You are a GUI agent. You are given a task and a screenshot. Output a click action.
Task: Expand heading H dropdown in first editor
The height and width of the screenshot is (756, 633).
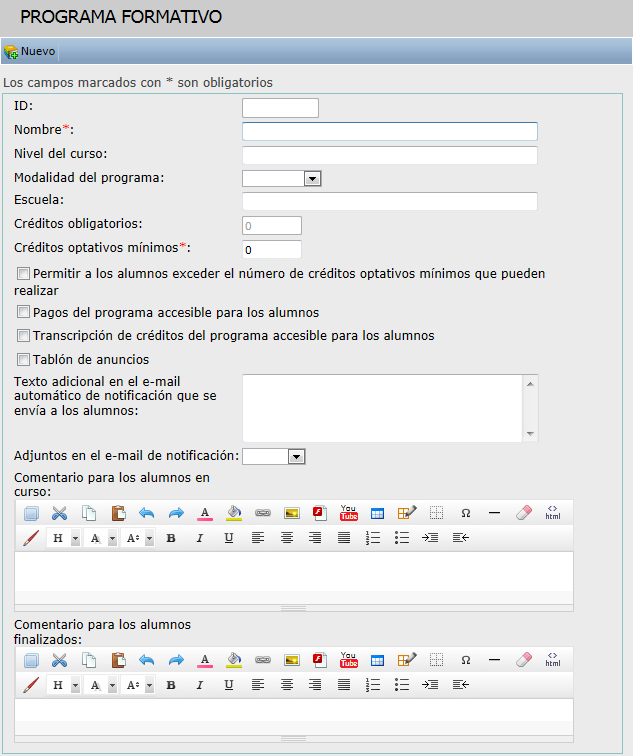pos(75,538)
